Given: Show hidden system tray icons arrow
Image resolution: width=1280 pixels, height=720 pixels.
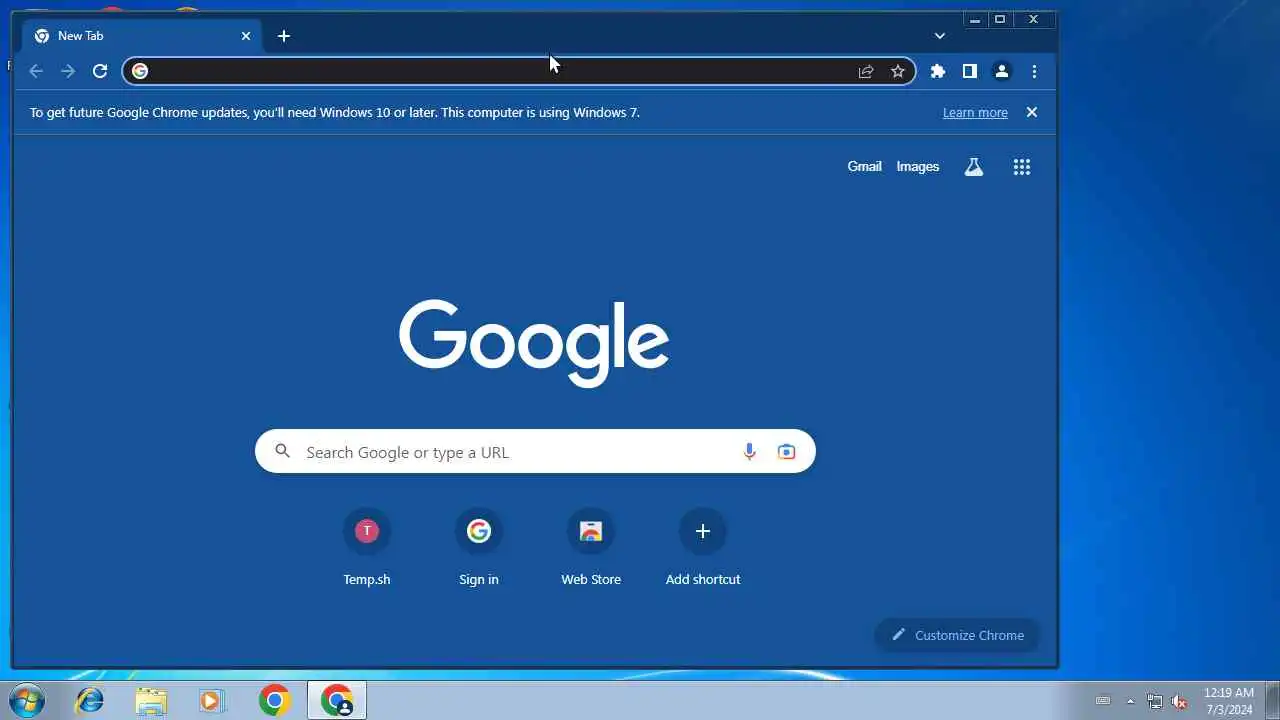Looking at the screenshot, I should pyautogui.click(x=1131, y=701).
